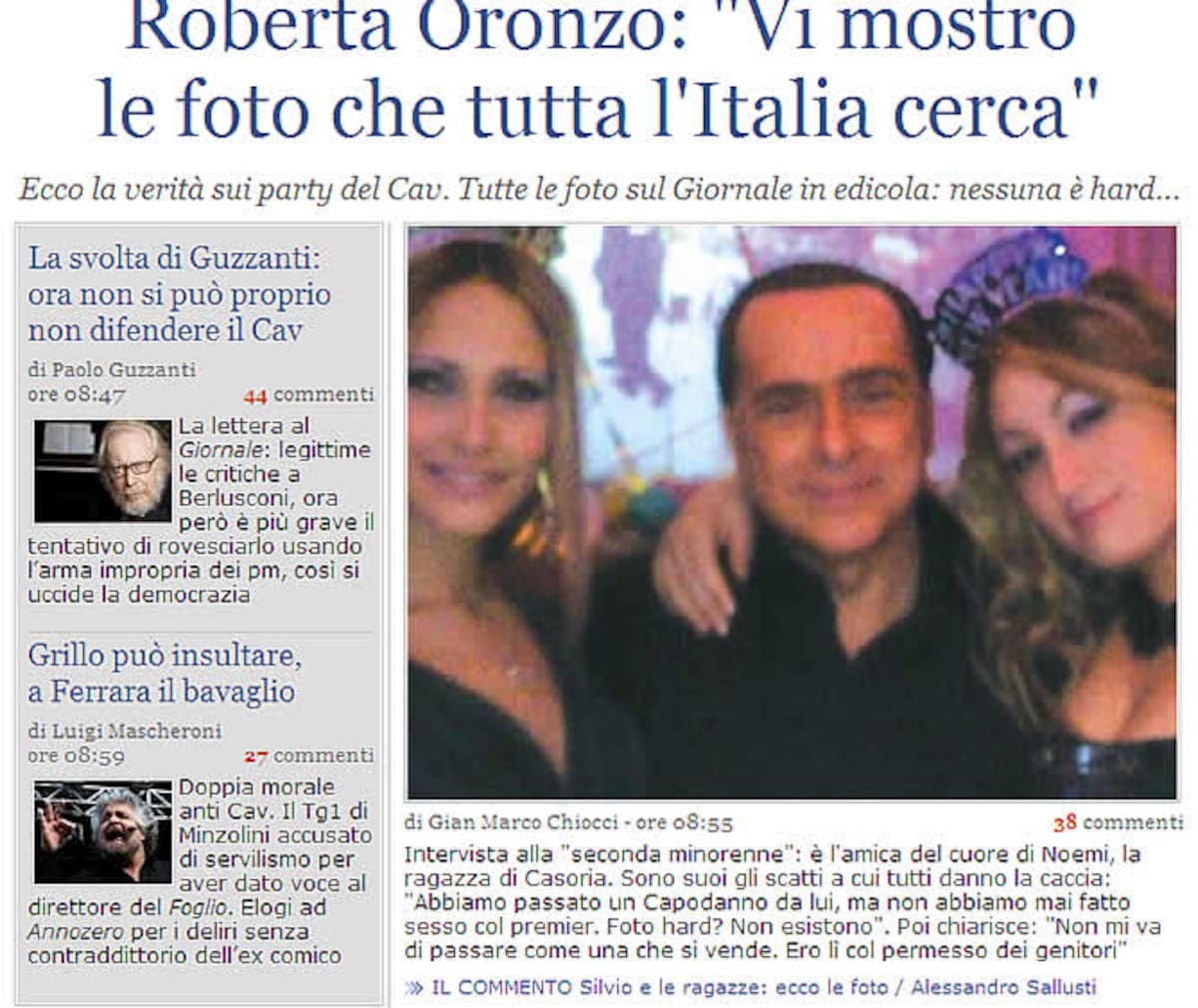
Task: Click the subtitle about party del Cav
Action: (599, 189)
